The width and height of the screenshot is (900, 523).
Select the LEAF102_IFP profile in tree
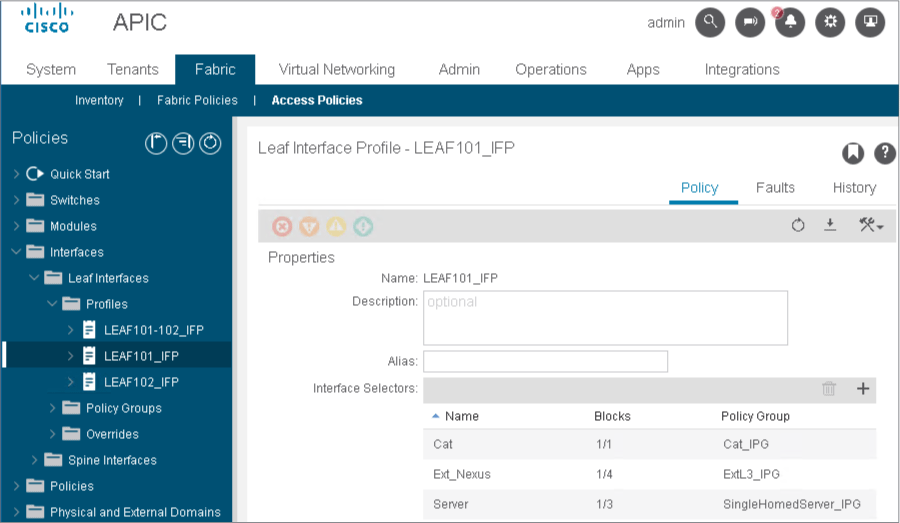point(141,382)
